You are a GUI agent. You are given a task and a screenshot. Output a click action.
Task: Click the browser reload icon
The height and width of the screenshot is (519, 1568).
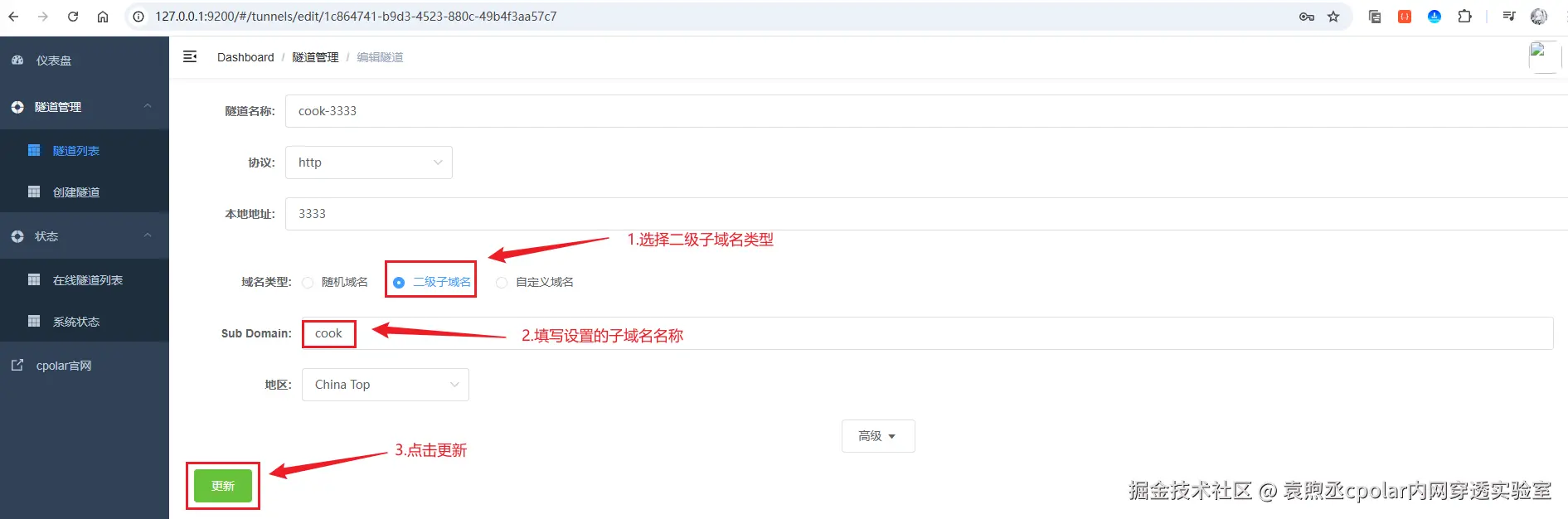[x=73, y=17]
